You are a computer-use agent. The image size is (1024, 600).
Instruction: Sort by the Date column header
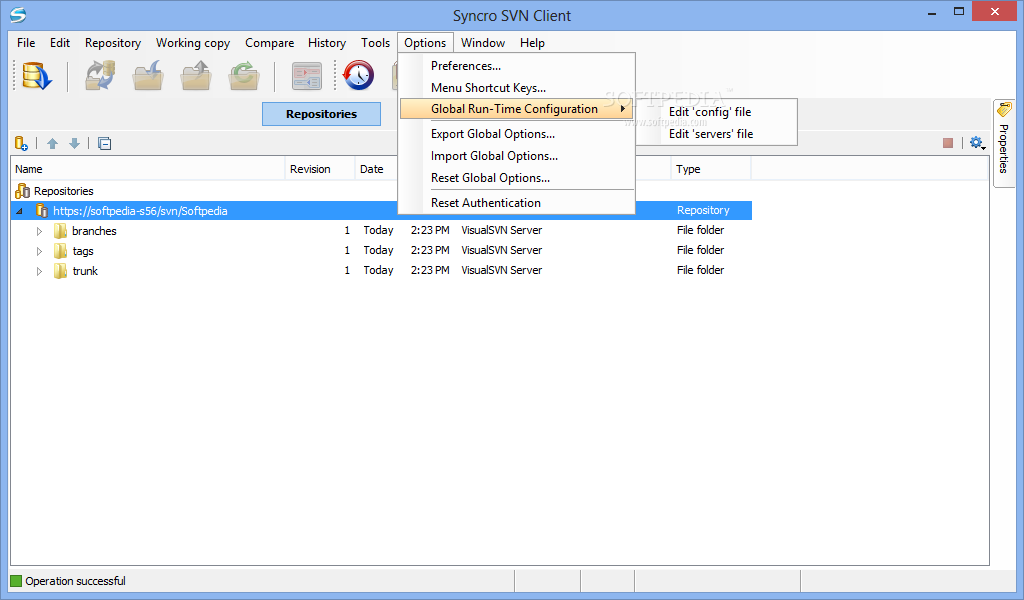point(376,168)
